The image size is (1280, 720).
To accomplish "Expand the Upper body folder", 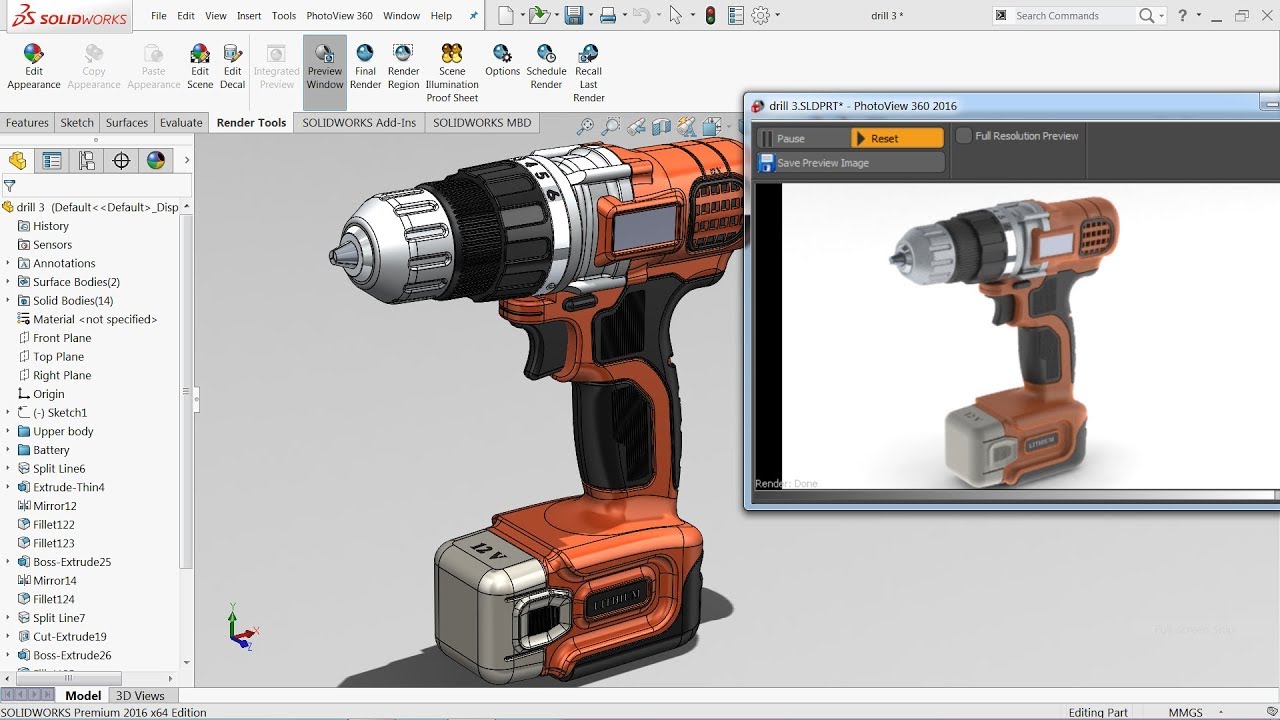I will click(x=8, y=432).
